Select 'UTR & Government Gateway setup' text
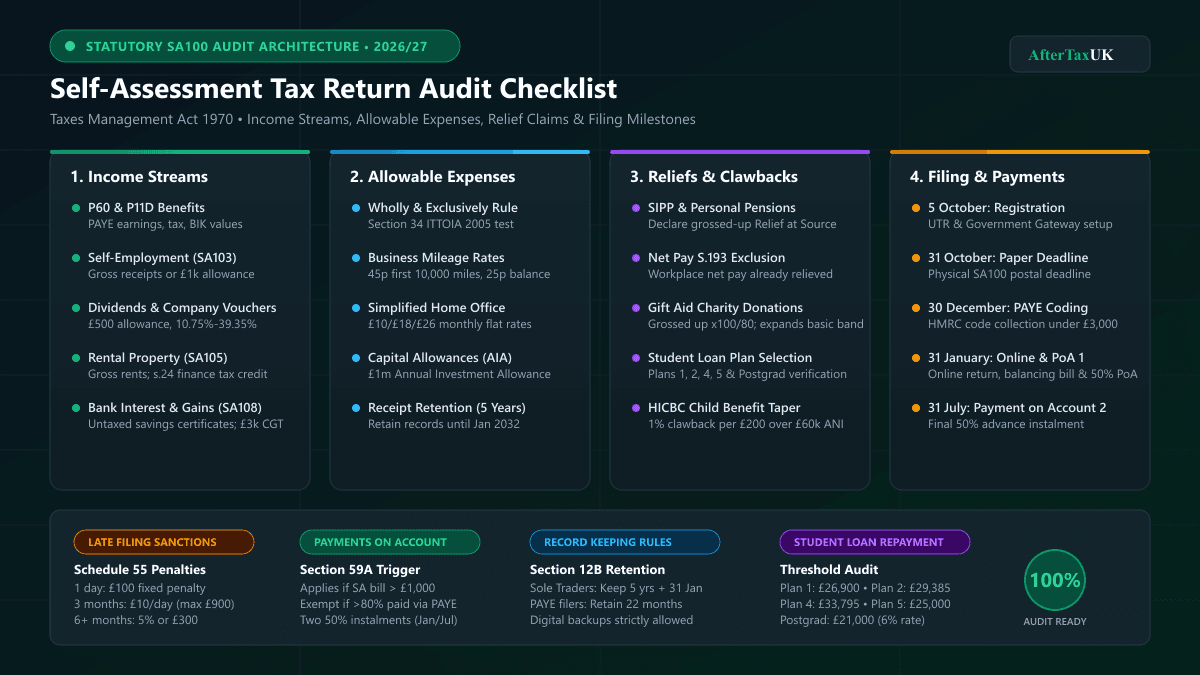The image size is (1200, 675). click(1020, 224)
